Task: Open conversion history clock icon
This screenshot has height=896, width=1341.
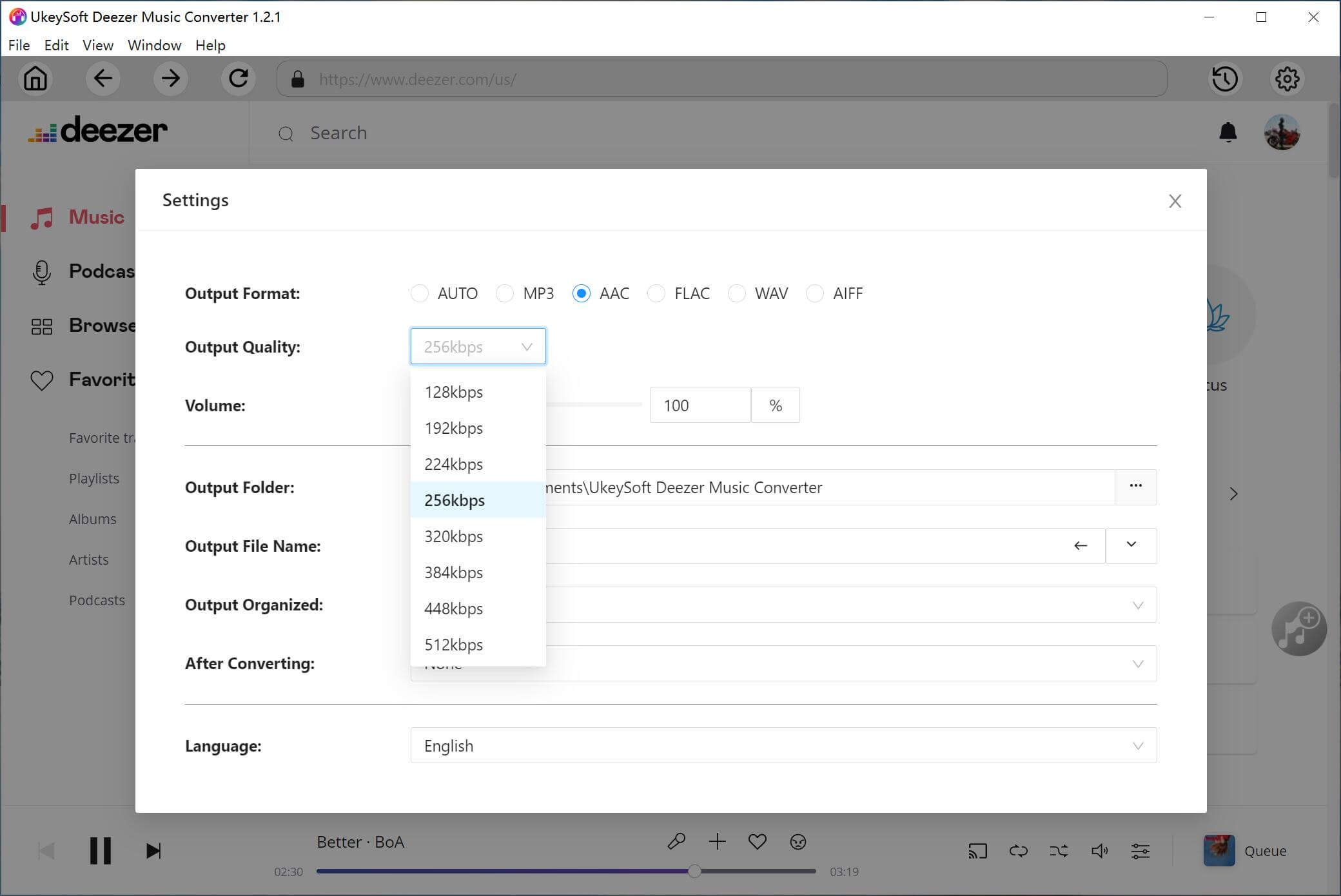Action: (1225, 79)
